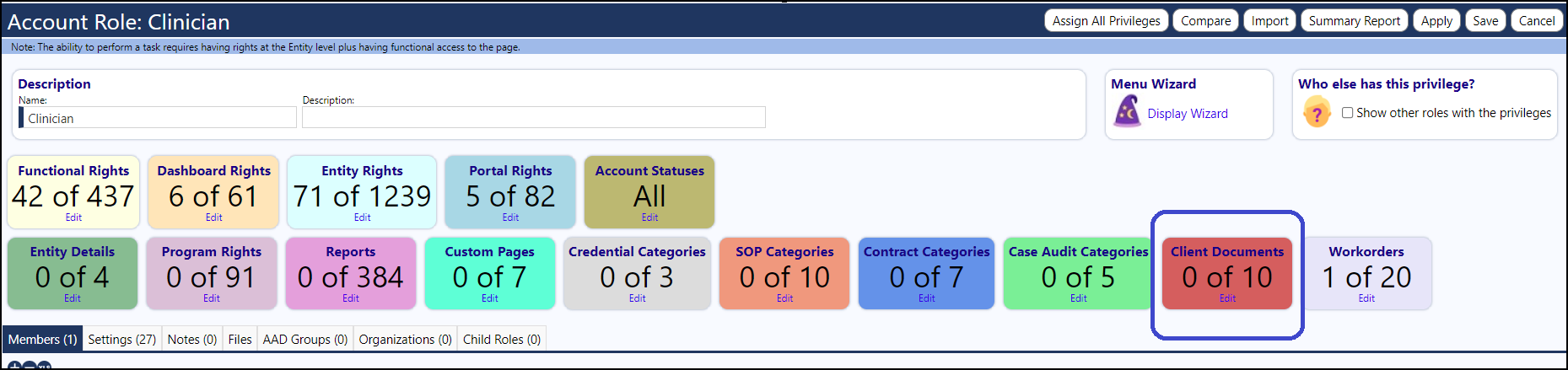Click the Menu Wizard heading

point(1153,84)
